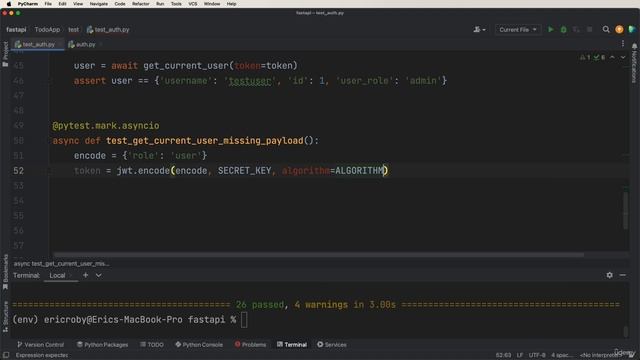Click the terminal vertical scrollbar
This screenshot has height=360, width=640.
point(625,331)
